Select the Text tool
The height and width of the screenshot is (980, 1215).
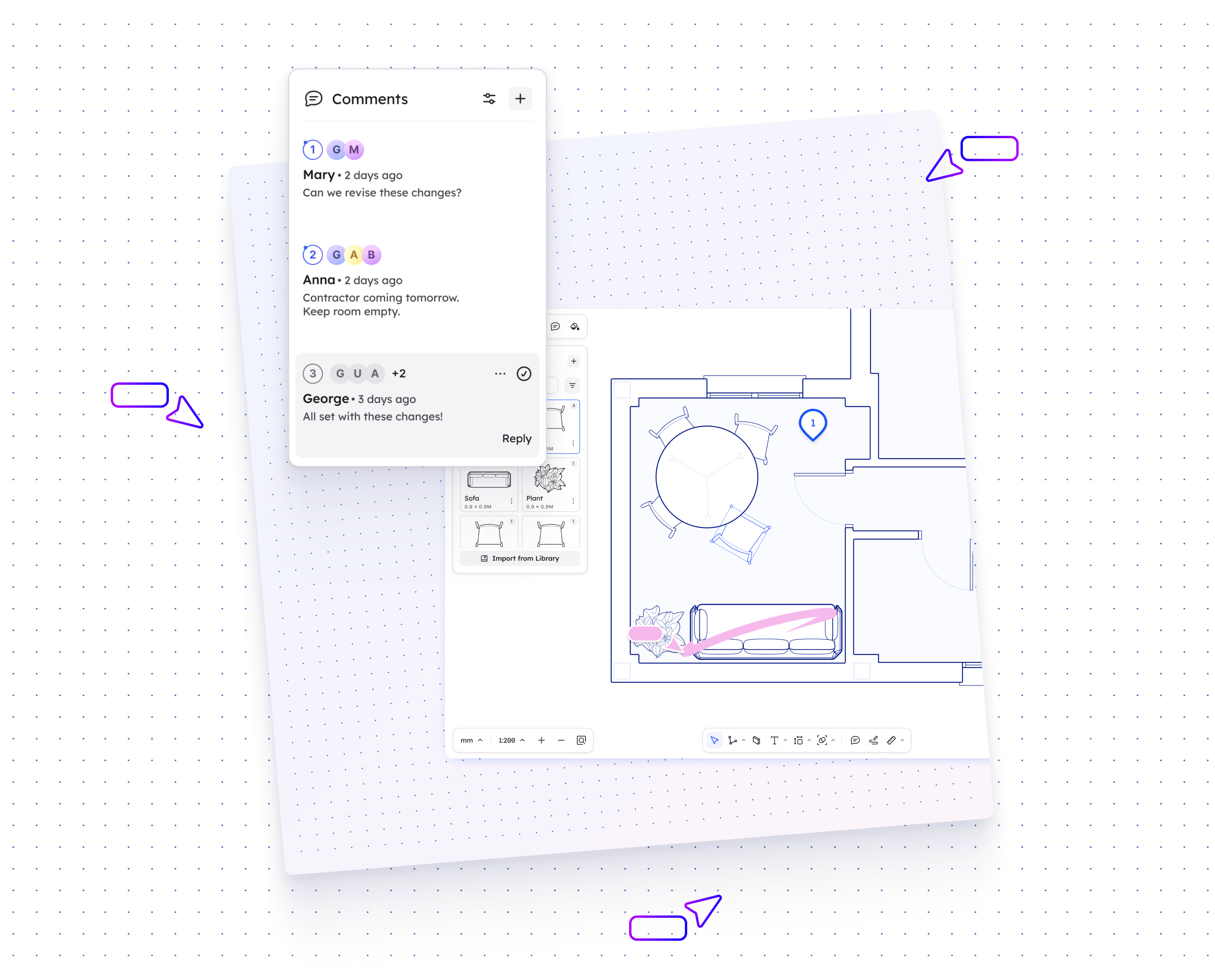(x=774, y=740)
